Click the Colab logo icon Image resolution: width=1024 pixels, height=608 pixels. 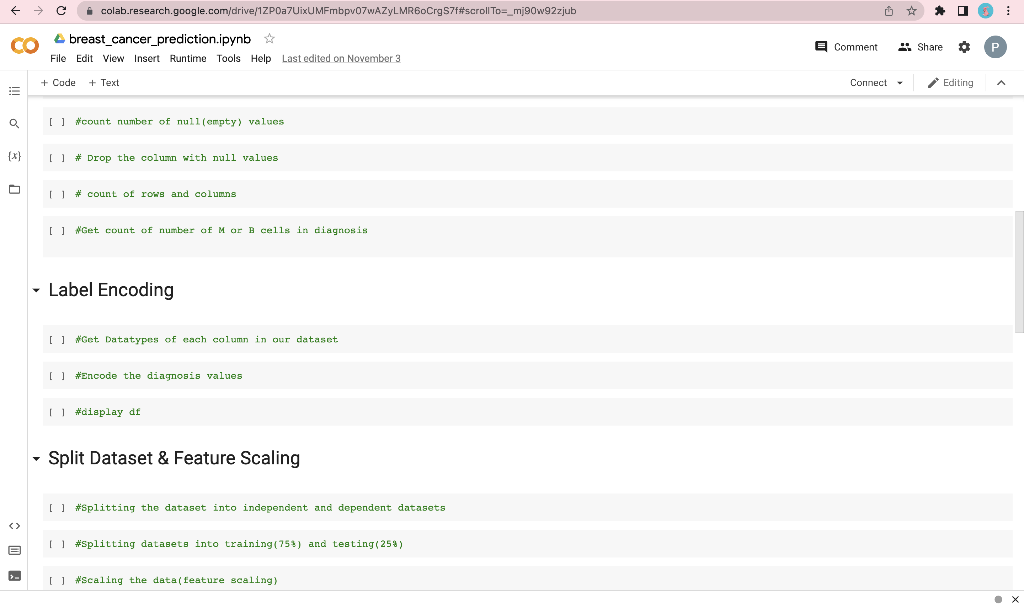24,45
